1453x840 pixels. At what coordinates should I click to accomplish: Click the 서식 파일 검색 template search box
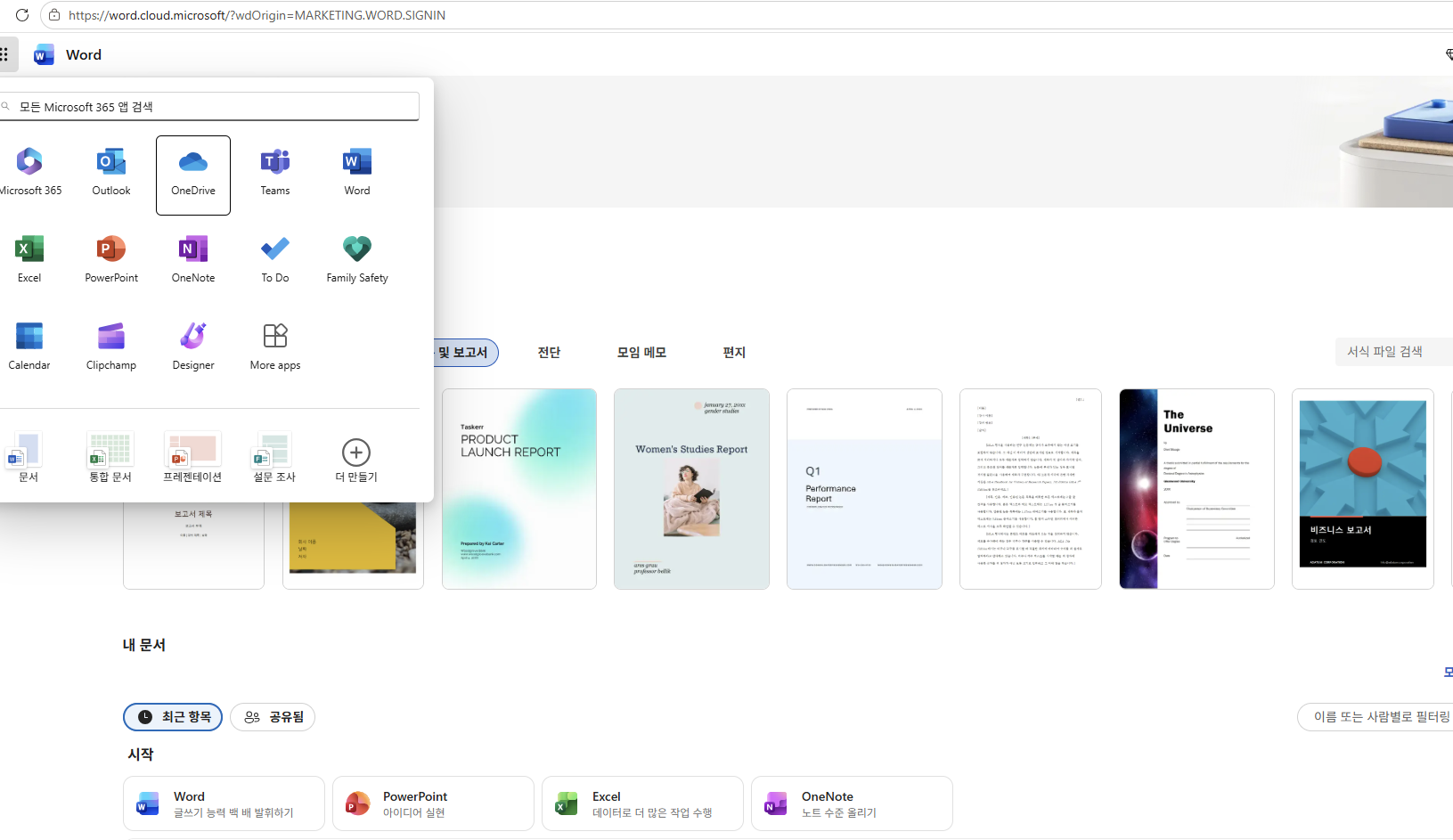coord(1394,352)
